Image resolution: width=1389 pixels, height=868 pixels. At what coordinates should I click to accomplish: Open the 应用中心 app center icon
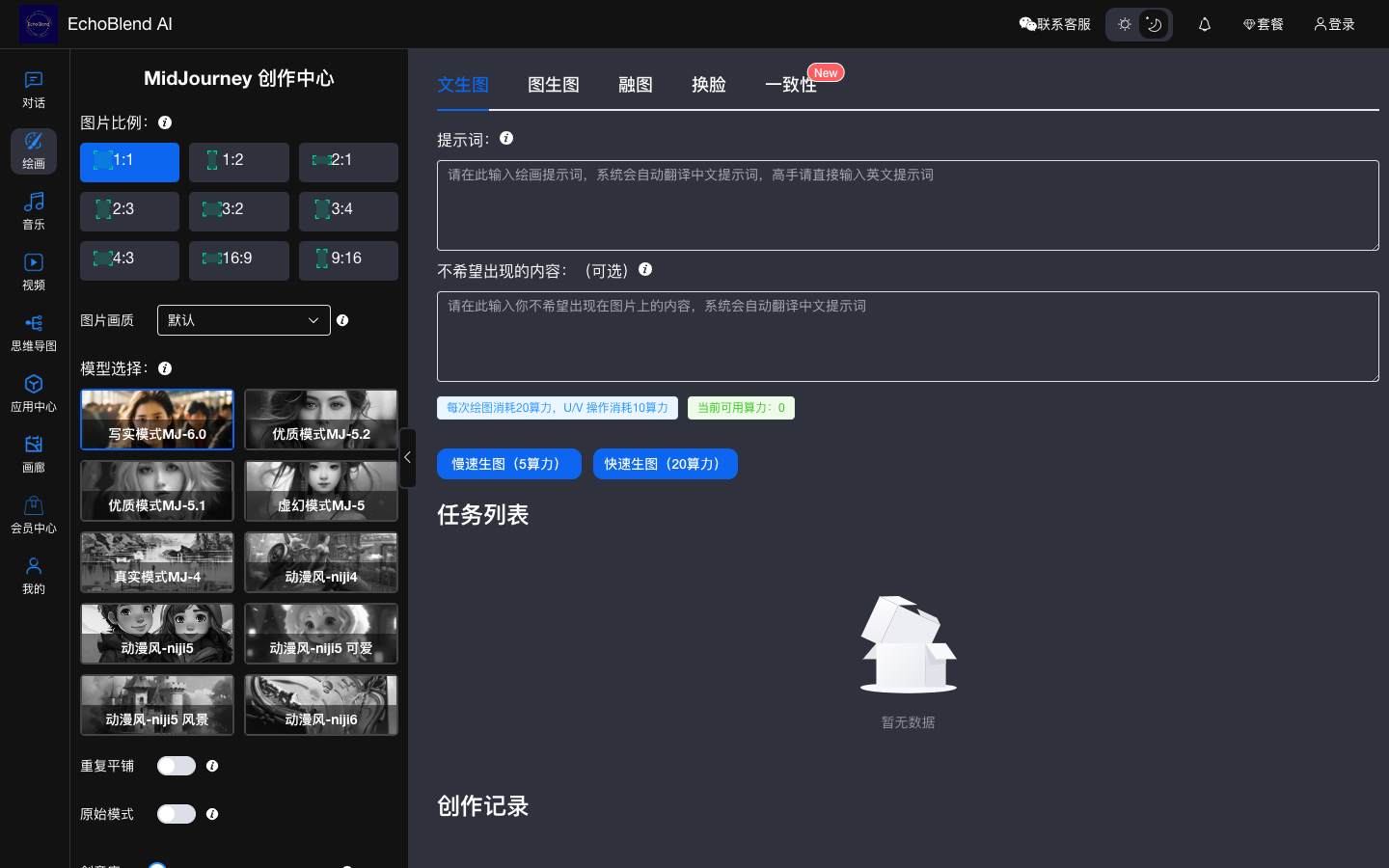(x=34, y=393)
